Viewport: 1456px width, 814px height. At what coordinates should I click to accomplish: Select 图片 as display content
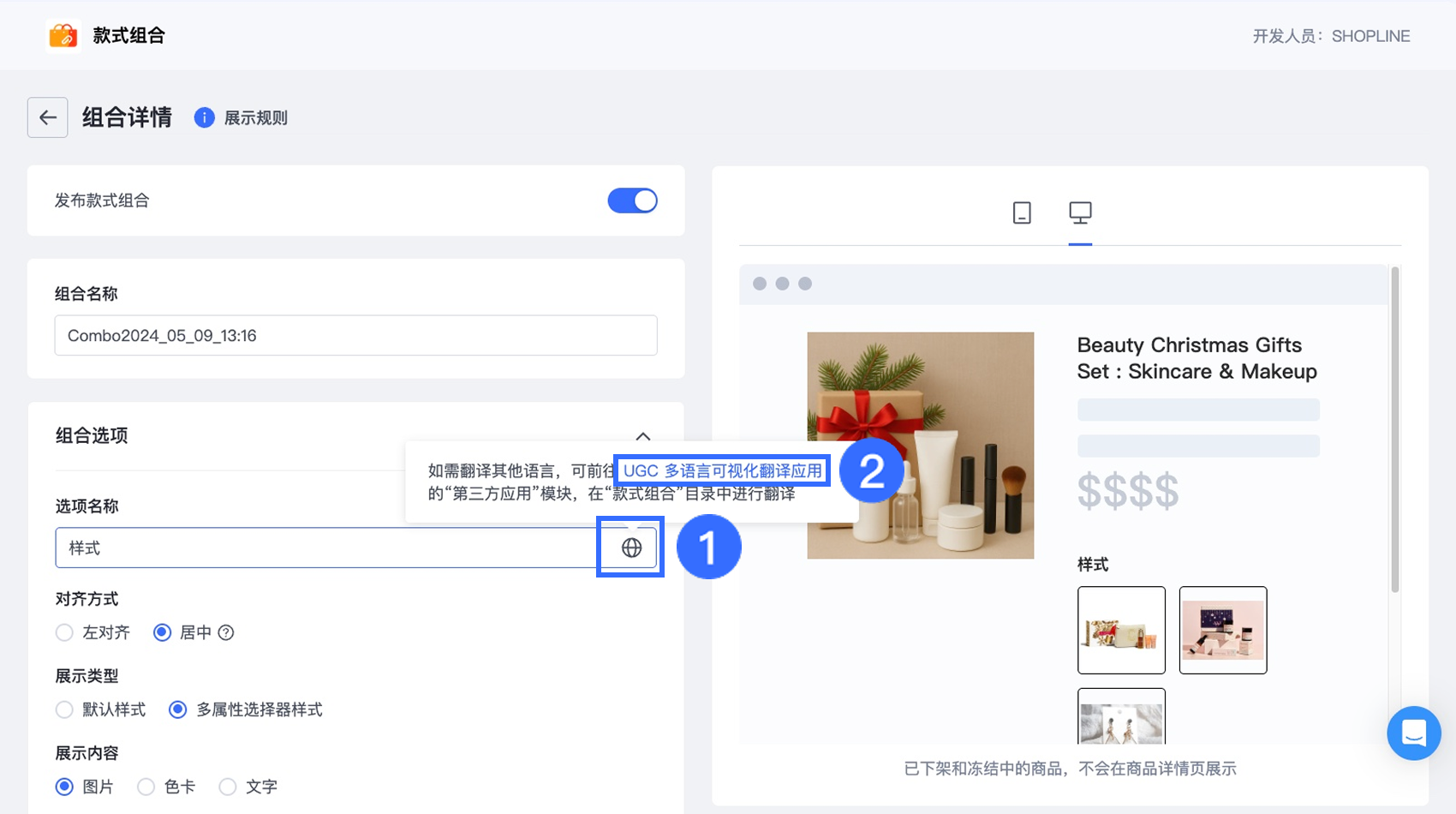(64, 787)
